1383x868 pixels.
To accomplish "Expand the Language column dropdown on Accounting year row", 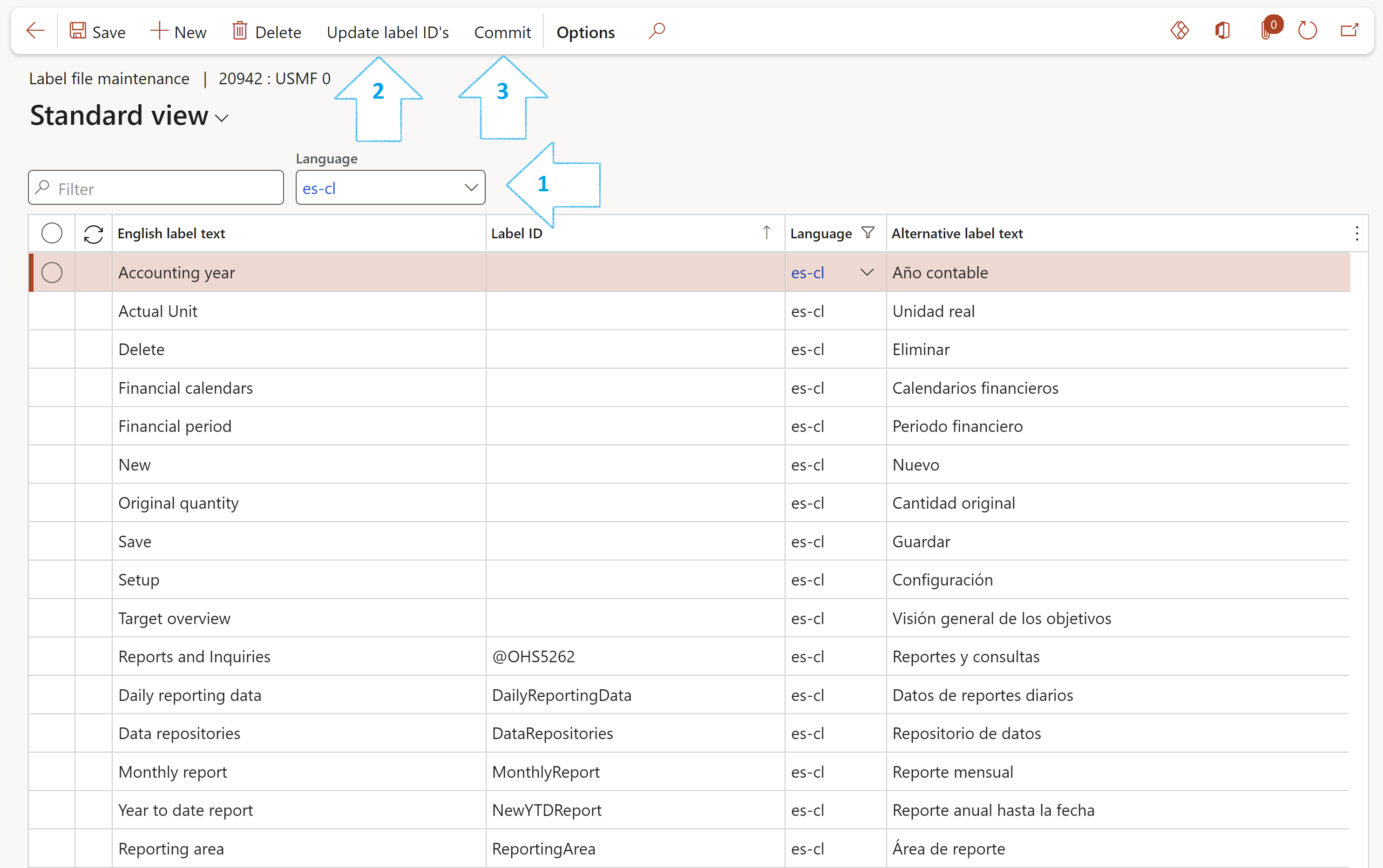I will pos(862,272).
